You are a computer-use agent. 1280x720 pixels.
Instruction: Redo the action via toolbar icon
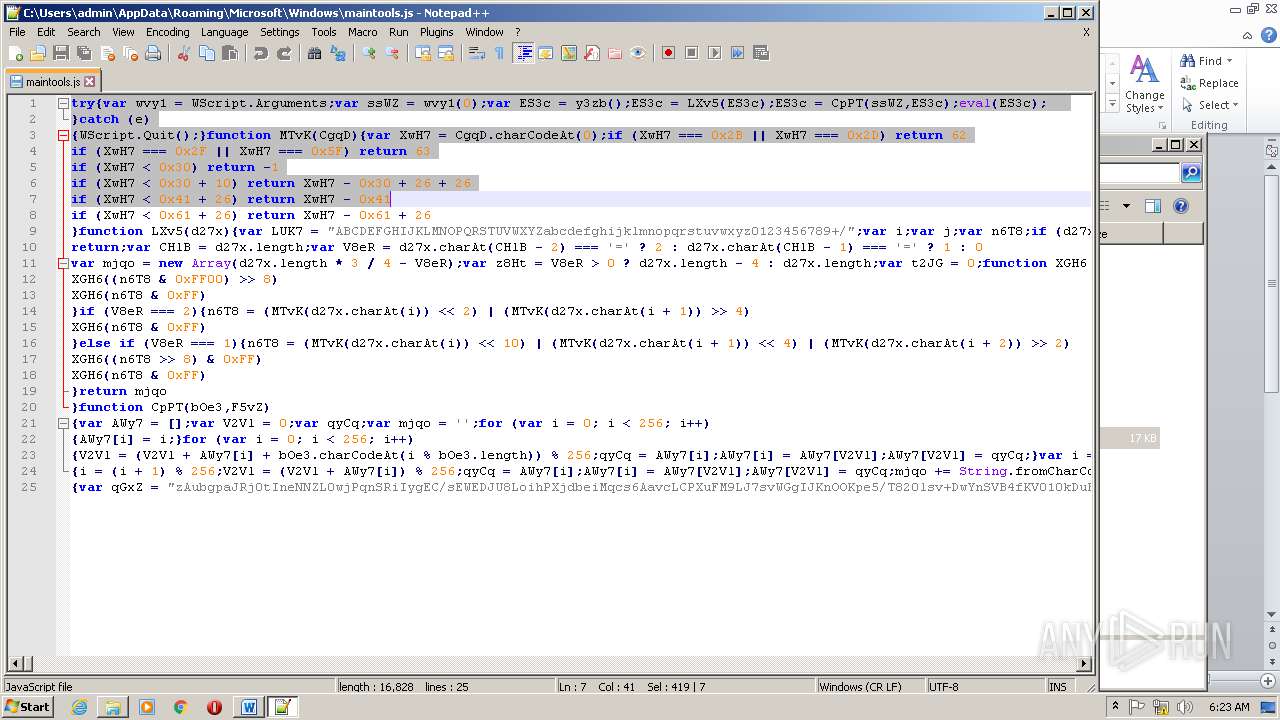[284, 53]
